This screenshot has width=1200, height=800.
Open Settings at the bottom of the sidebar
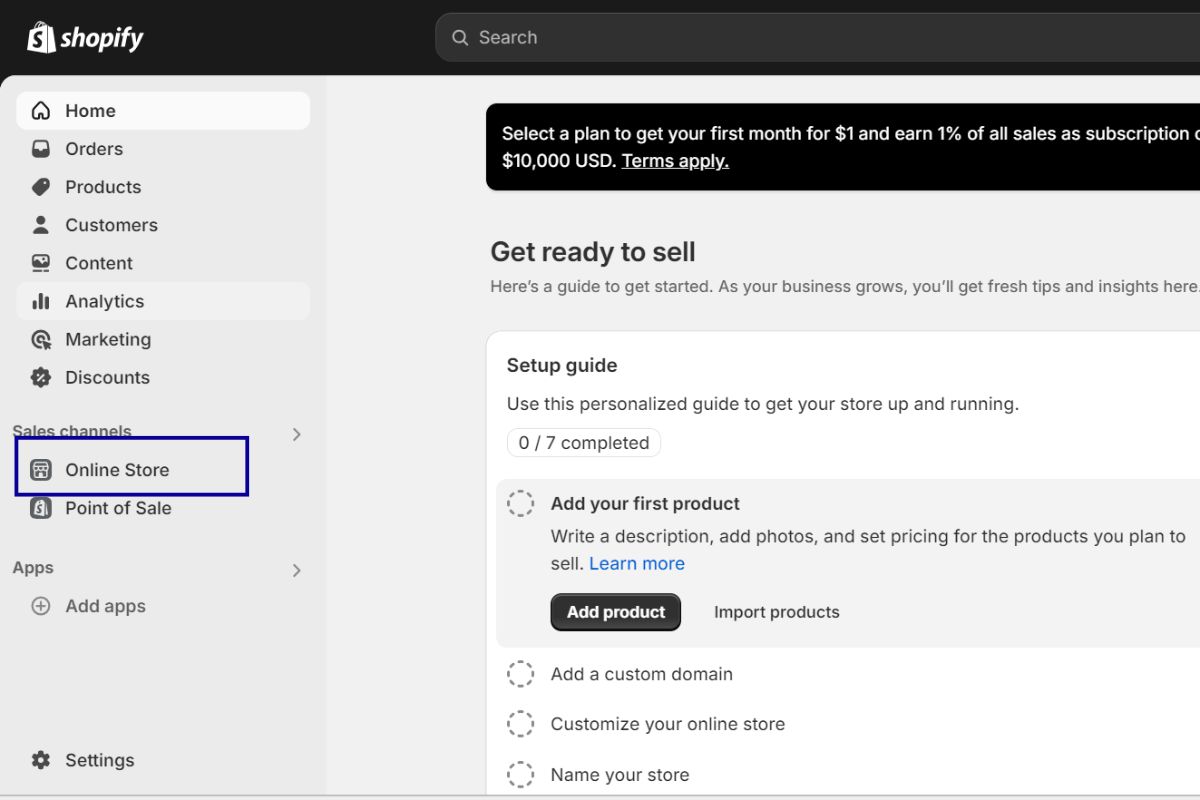(163, 759)
